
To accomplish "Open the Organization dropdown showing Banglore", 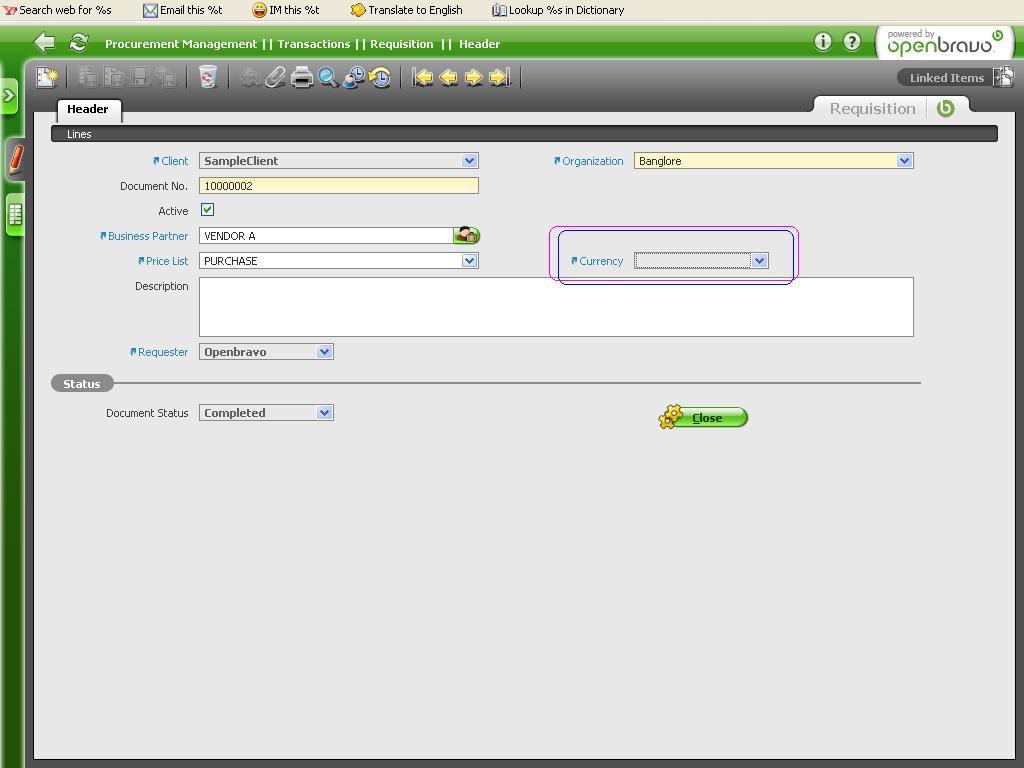I will click(904, 161).
